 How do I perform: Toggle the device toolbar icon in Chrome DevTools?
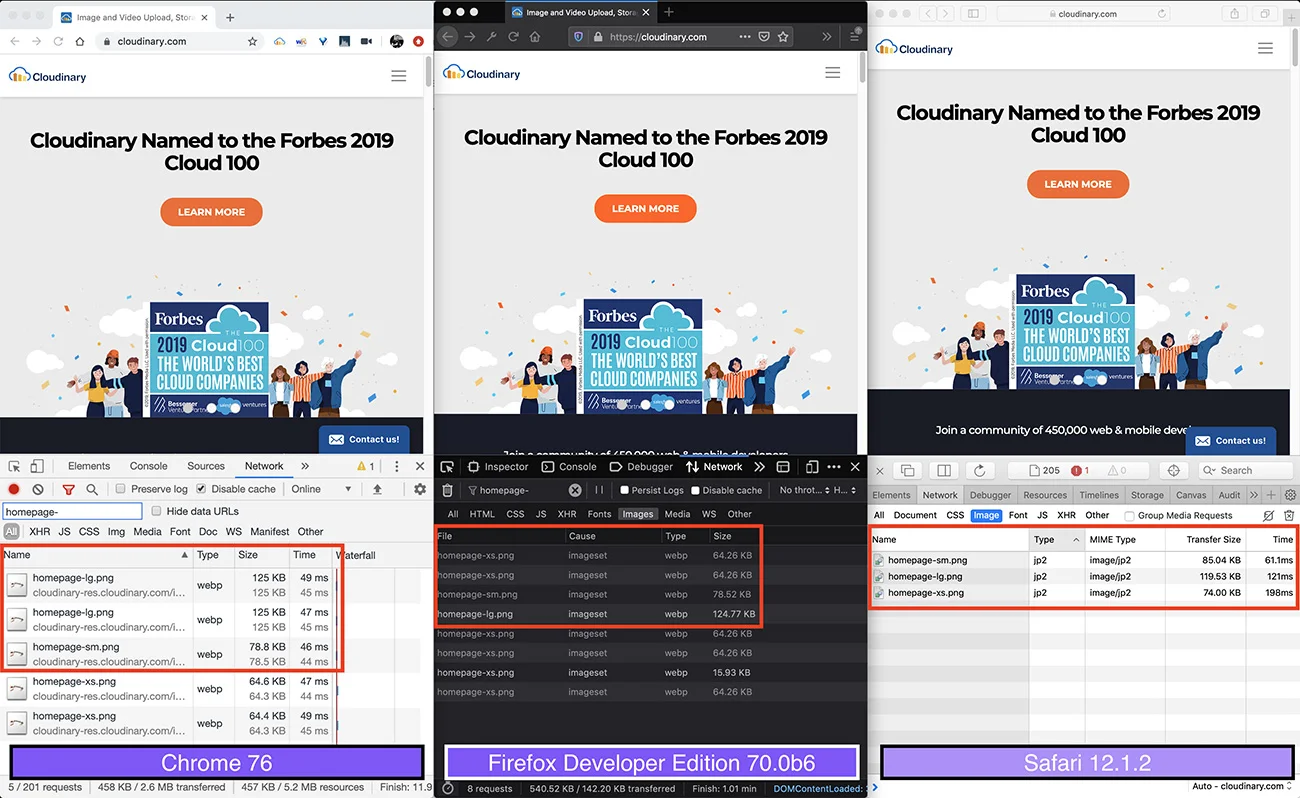tap(37, 466)
